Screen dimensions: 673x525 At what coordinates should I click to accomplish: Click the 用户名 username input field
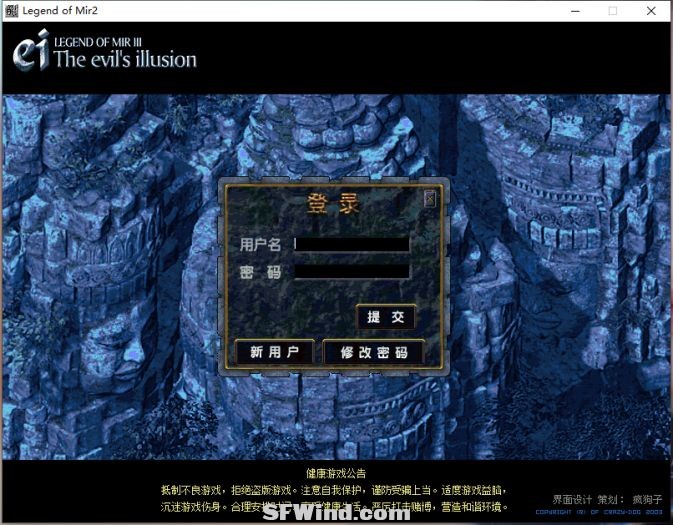point(352,244)
